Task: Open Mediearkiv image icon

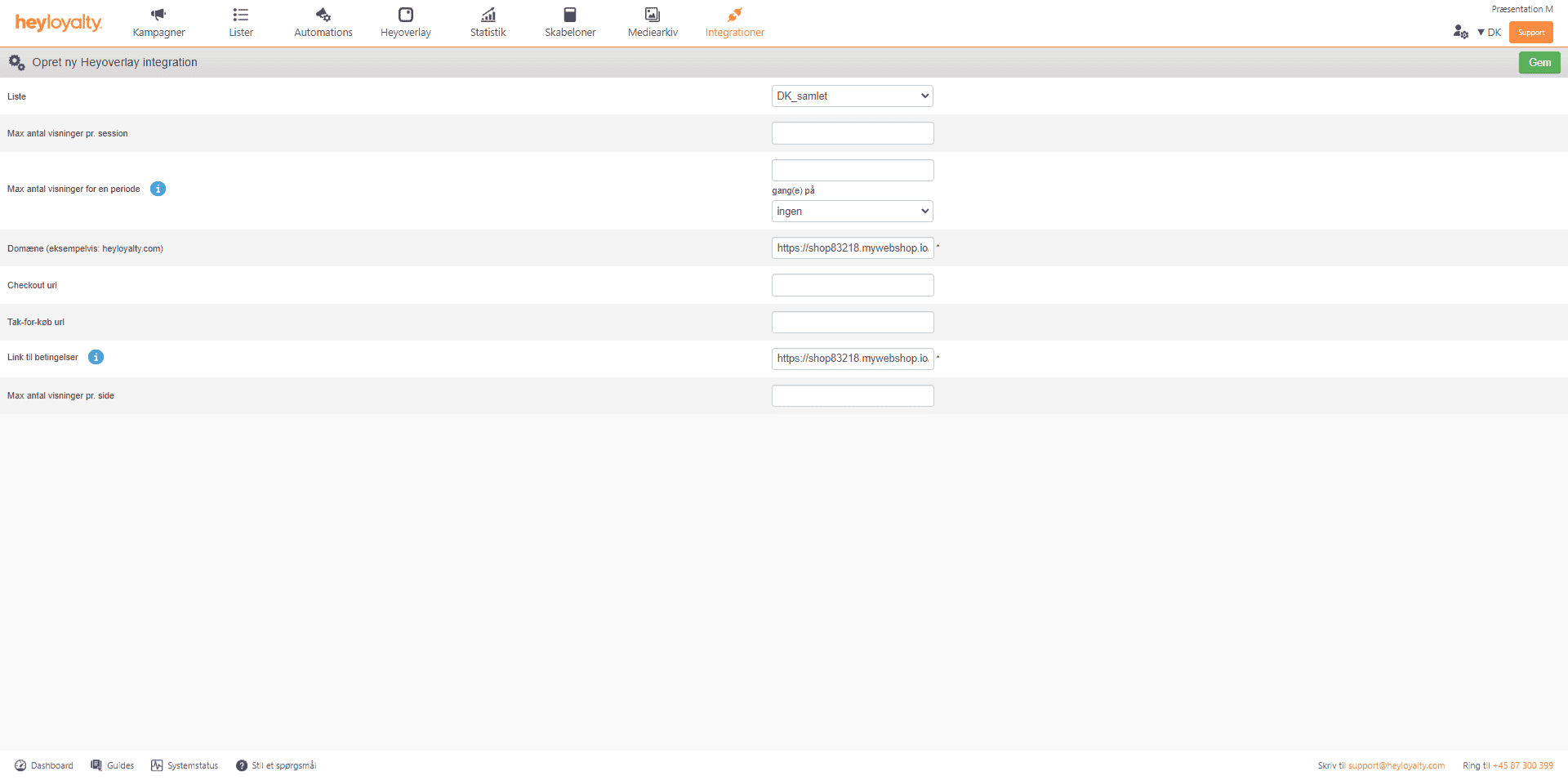Action: tap(652, 15)
